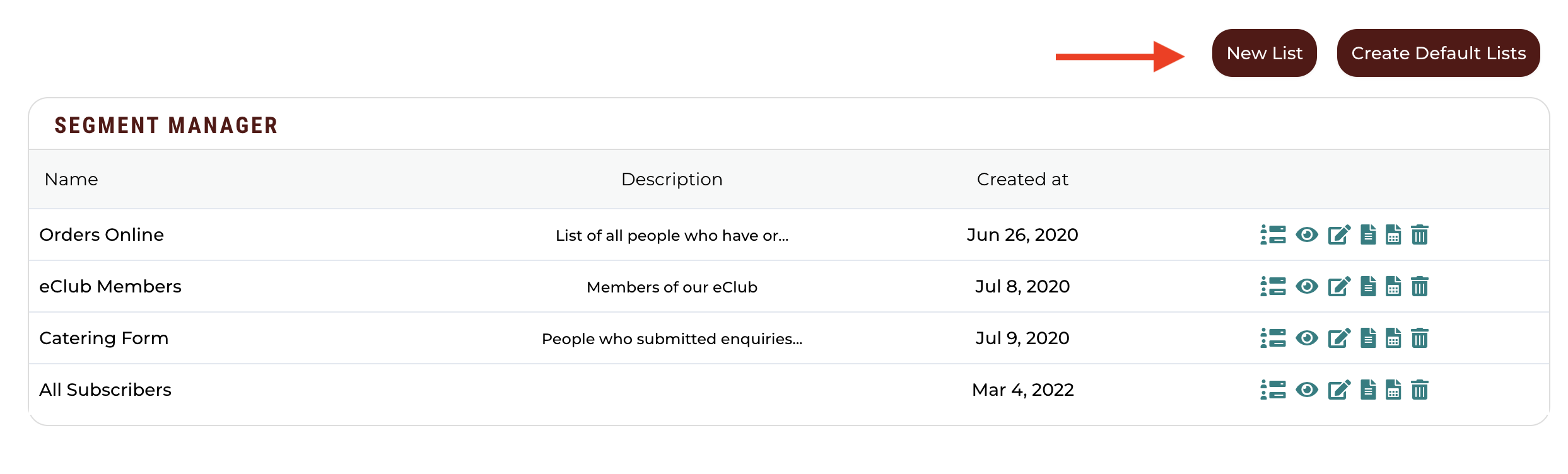Click the Created at column header

(x=1022, y=180)
